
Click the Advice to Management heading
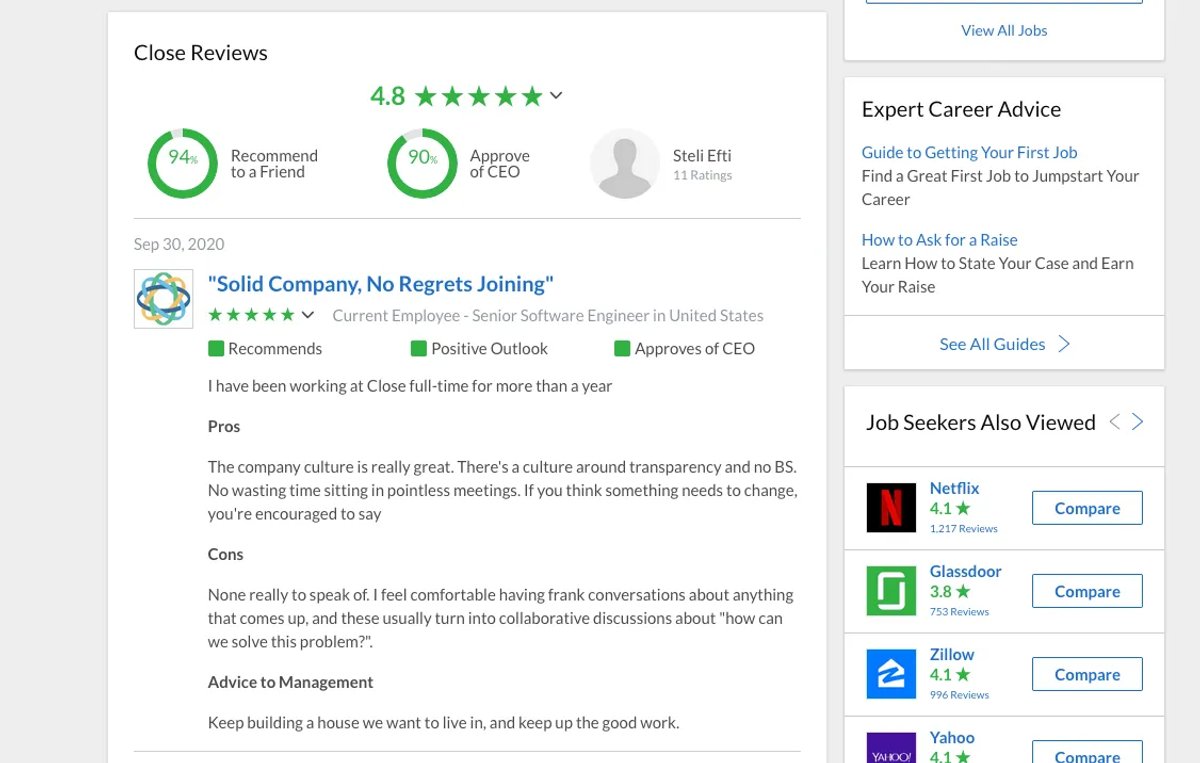[290, 682]
